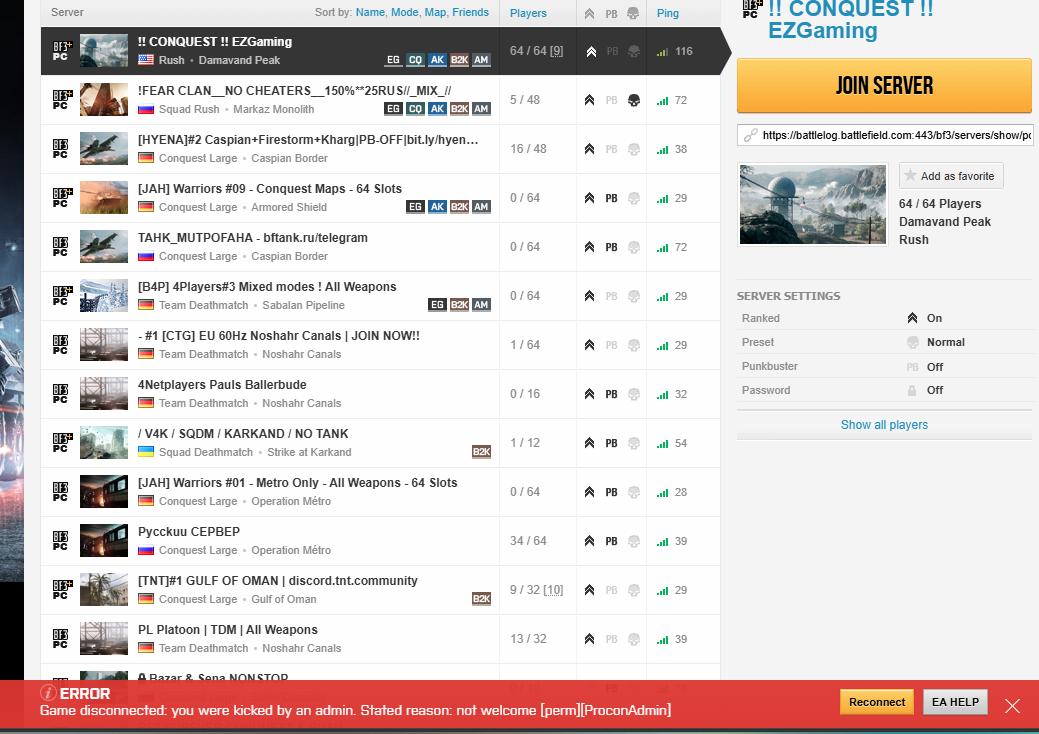Sort servers by Ping column
The width and height of the screenshot is (1039, 734).
coord(668,13)
